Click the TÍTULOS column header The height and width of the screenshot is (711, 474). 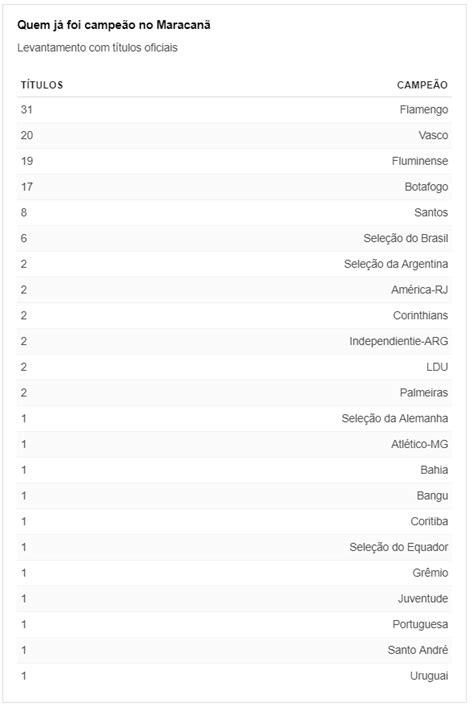[42, 85]
